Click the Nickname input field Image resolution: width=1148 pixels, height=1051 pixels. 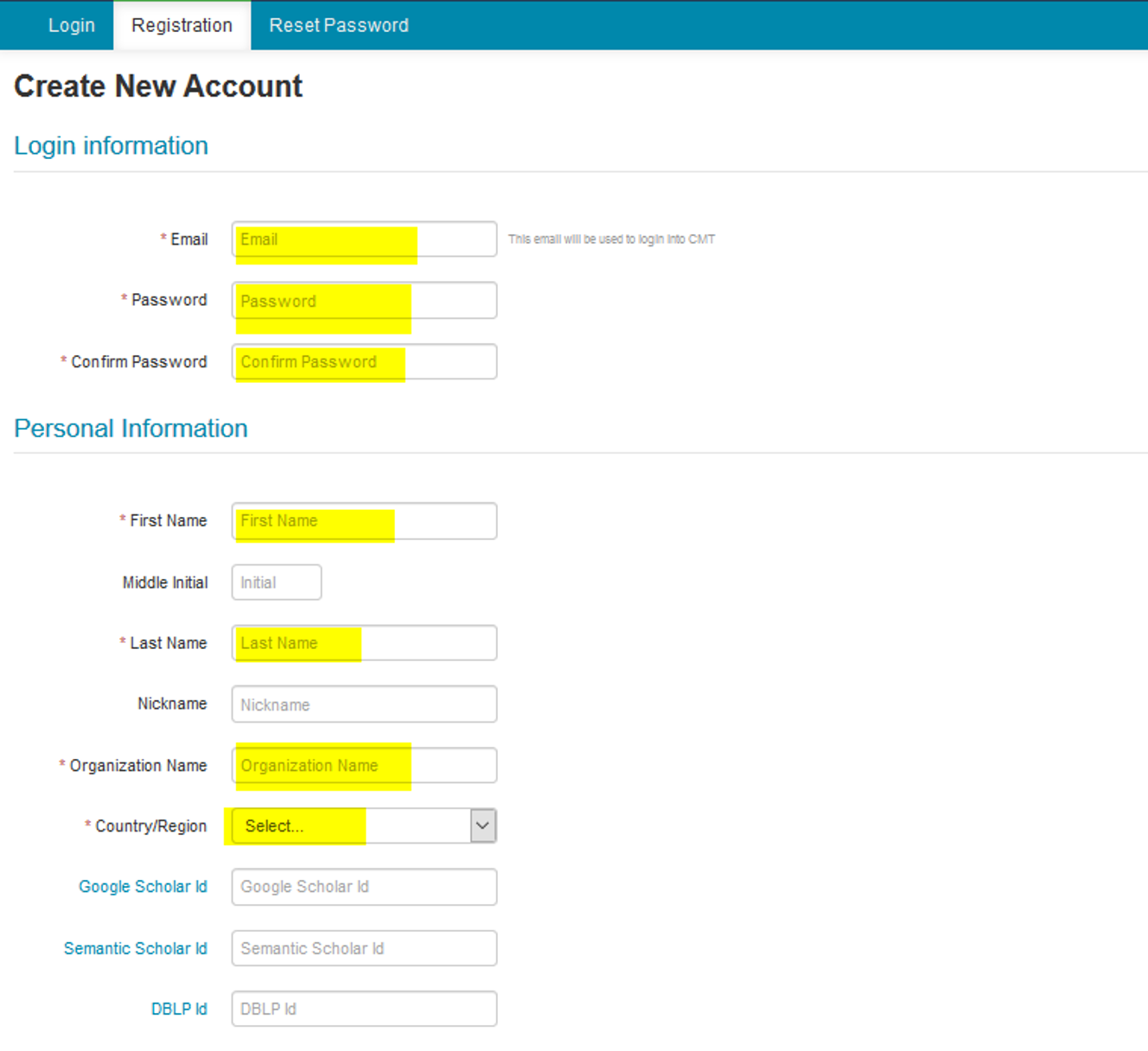point(364,704)
